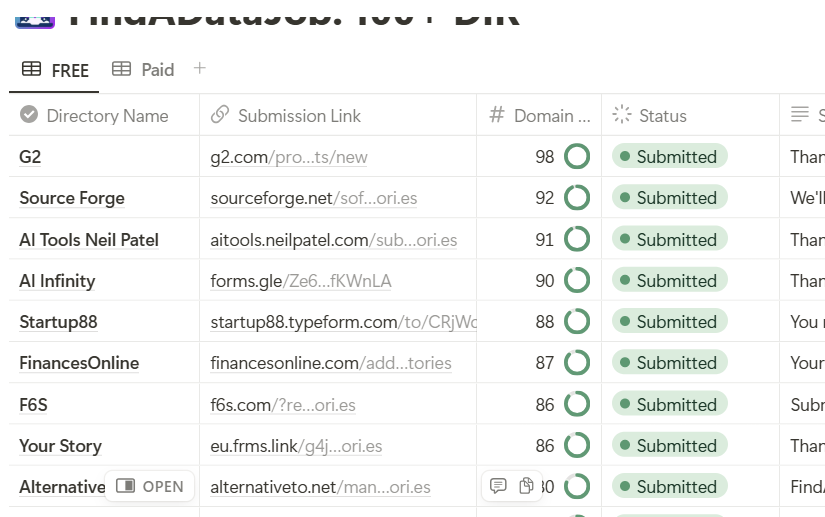This screenshot has width=825, height=517.
Task: Click the comment icon on Alternative row
Action: [x=498, y=486]
